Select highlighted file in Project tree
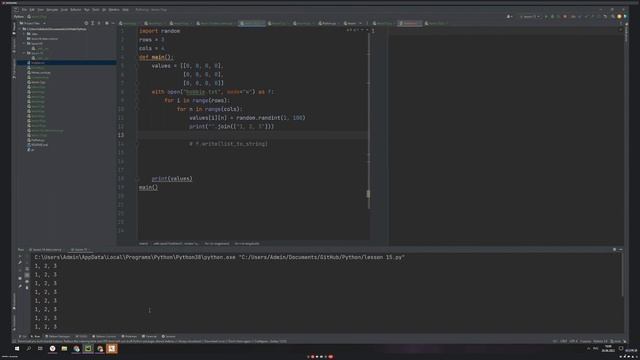Image resolution: width=640 pixels, height=360 pixels. [x=67, y=63]
